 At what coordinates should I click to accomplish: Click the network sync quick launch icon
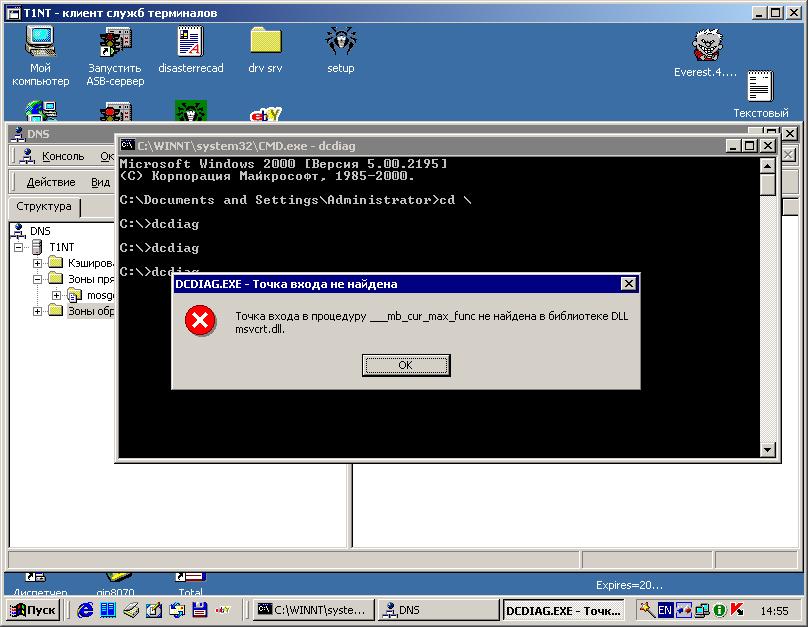(x=177, y=611)
